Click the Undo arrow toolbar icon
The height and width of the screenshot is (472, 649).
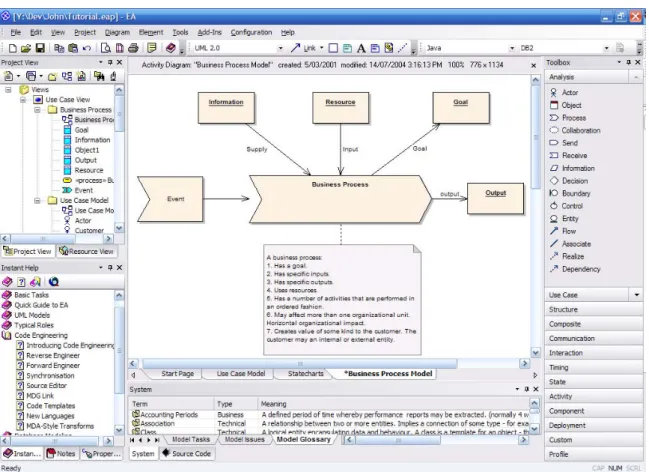point(87,48)
